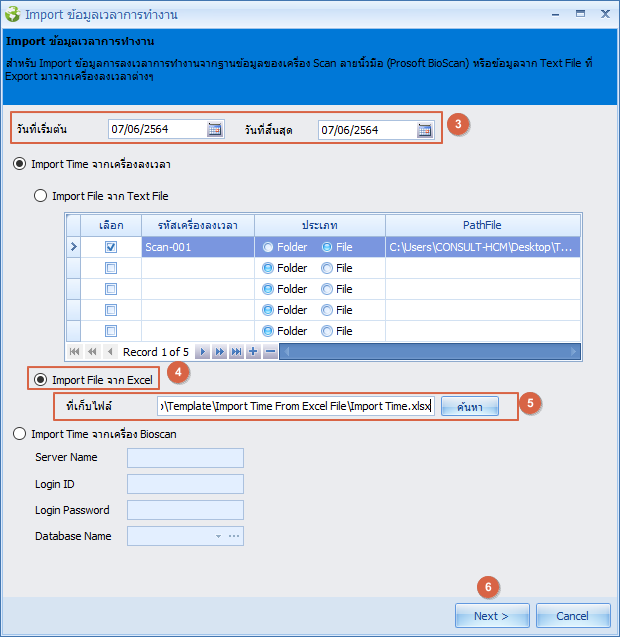The image size is (620, 637).
Task: Click the grid horizontal scrollbar track
Action: [430, 352]
